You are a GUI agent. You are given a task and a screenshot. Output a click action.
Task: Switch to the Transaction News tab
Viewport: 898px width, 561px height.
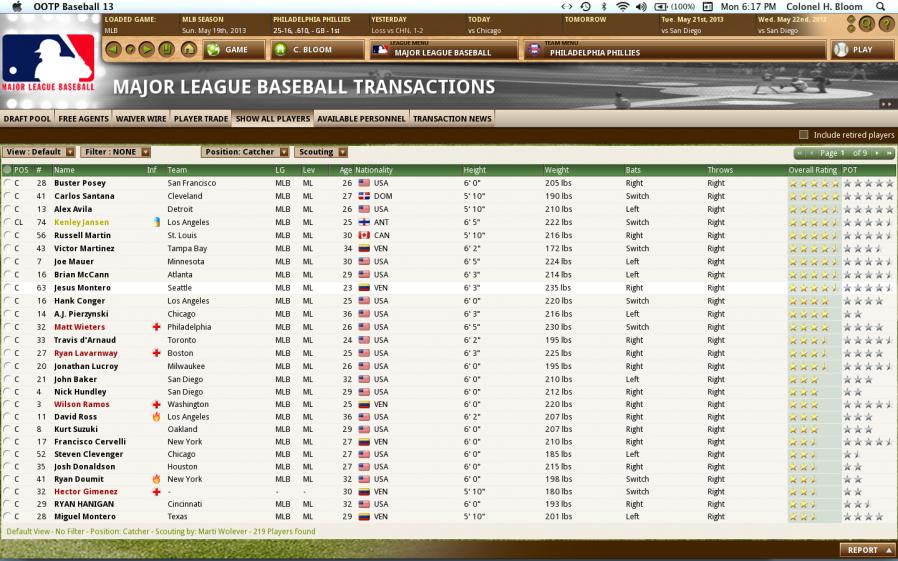click(452, 118)
